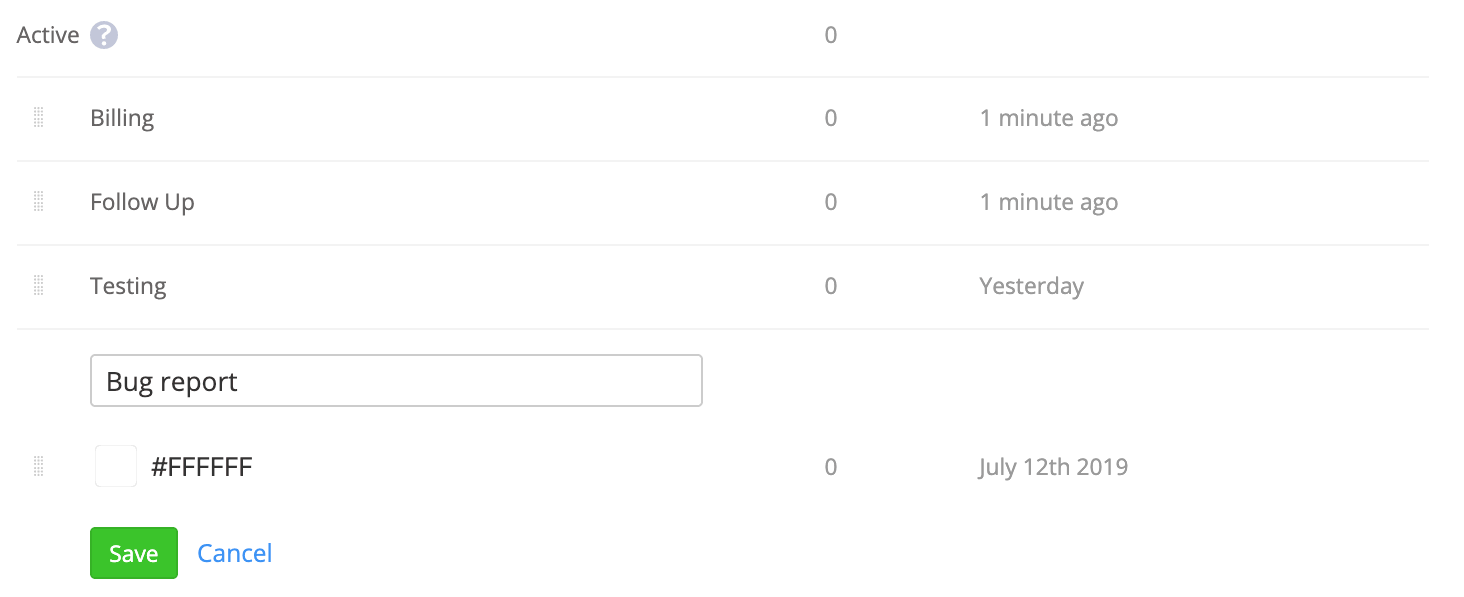Open the Billing tag

pos(122,118)
